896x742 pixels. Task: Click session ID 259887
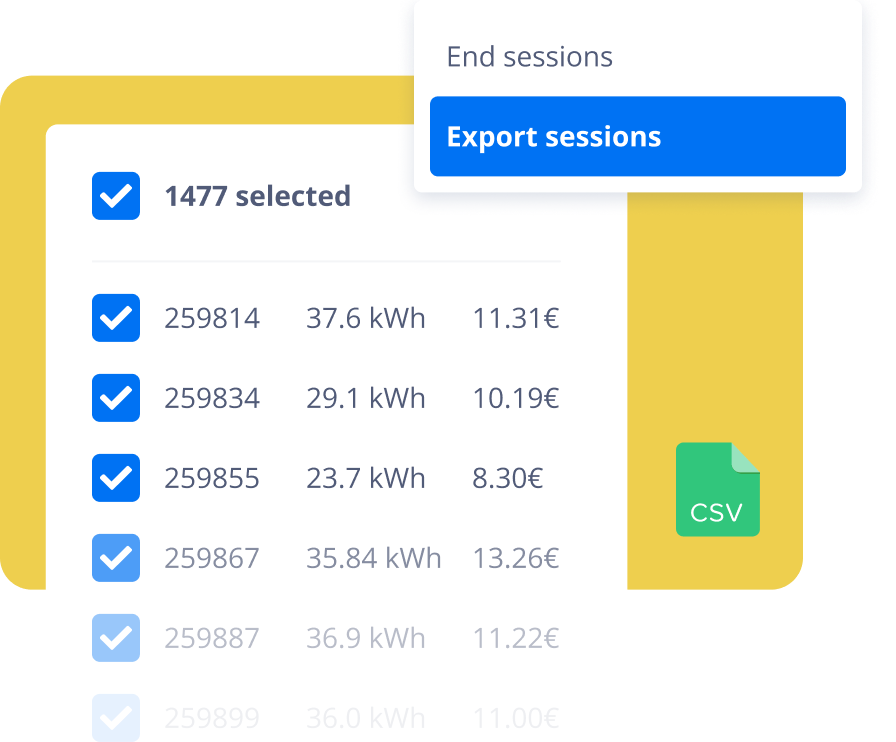point(212,639)
